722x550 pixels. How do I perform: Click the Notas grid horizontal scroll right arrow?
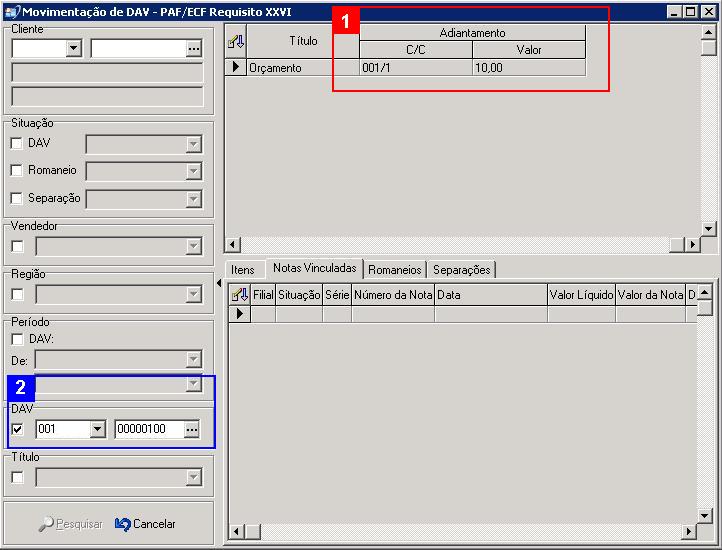[688, 532]
